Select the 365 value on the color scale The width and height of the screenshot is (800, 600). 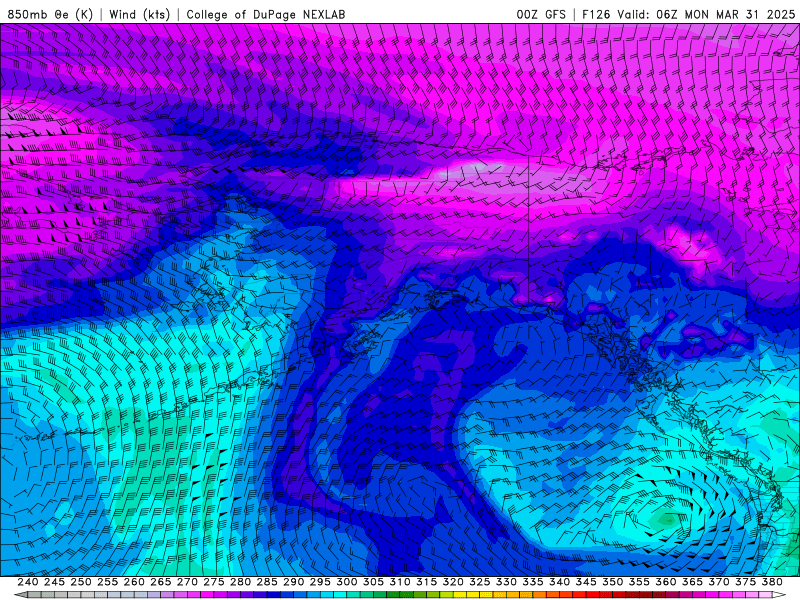(x=692, y=582)
